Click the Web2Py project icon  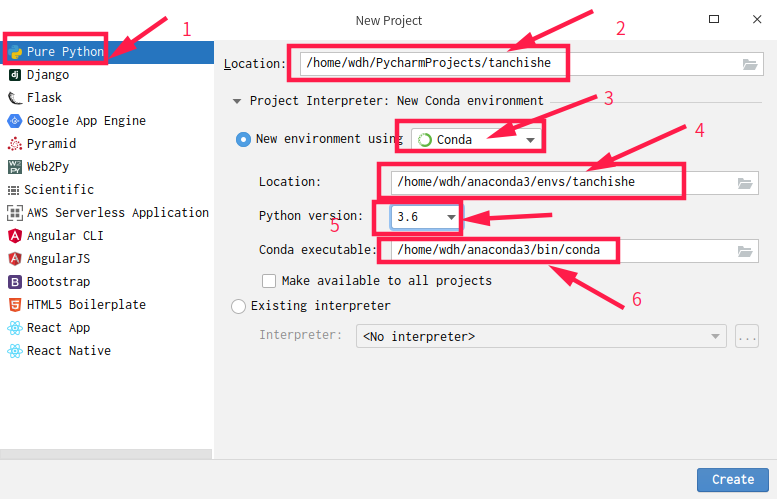[x=15, y=166]
